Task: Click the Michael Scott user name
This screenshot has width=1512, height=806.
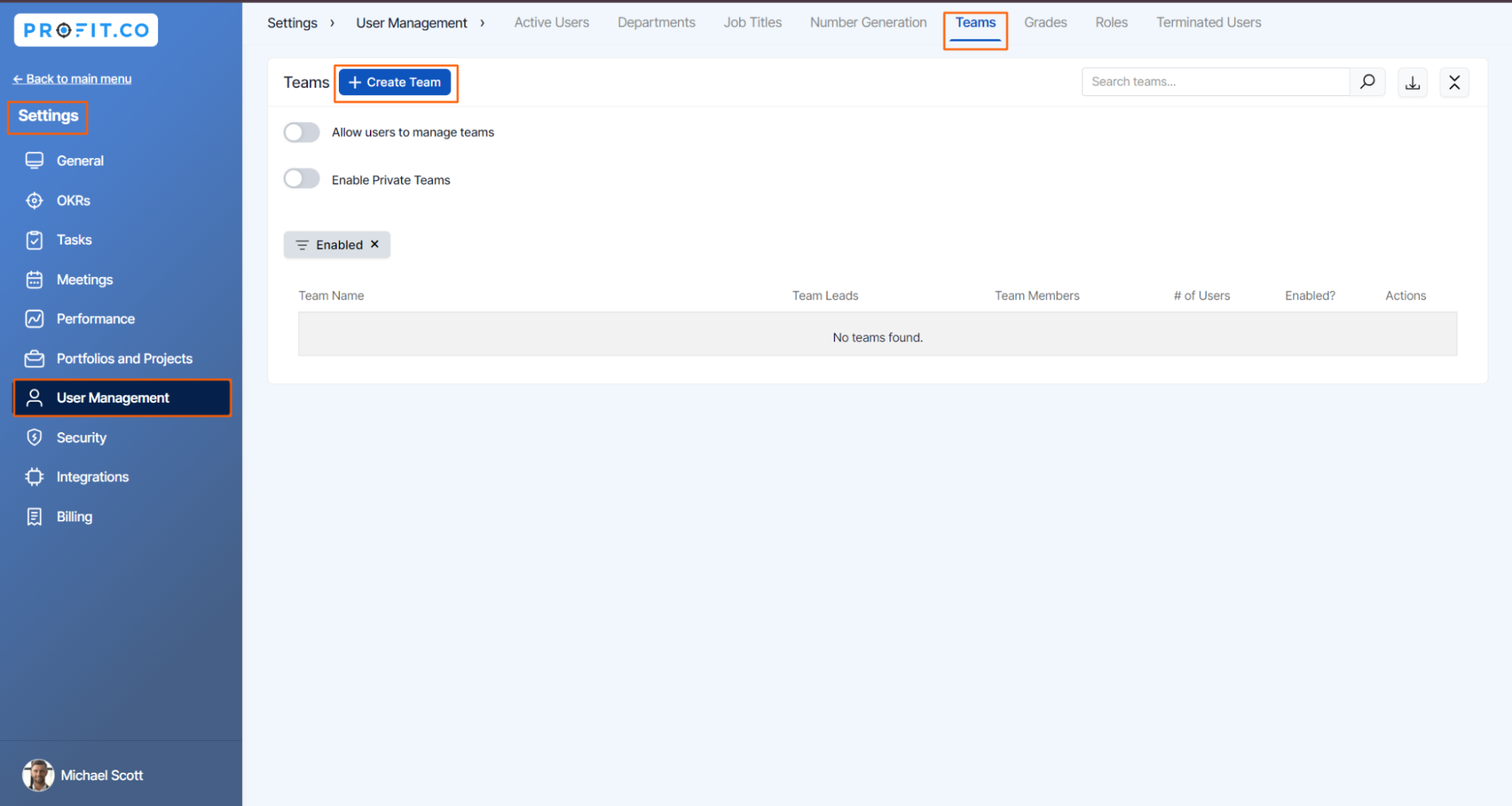Action: point(101,776)
